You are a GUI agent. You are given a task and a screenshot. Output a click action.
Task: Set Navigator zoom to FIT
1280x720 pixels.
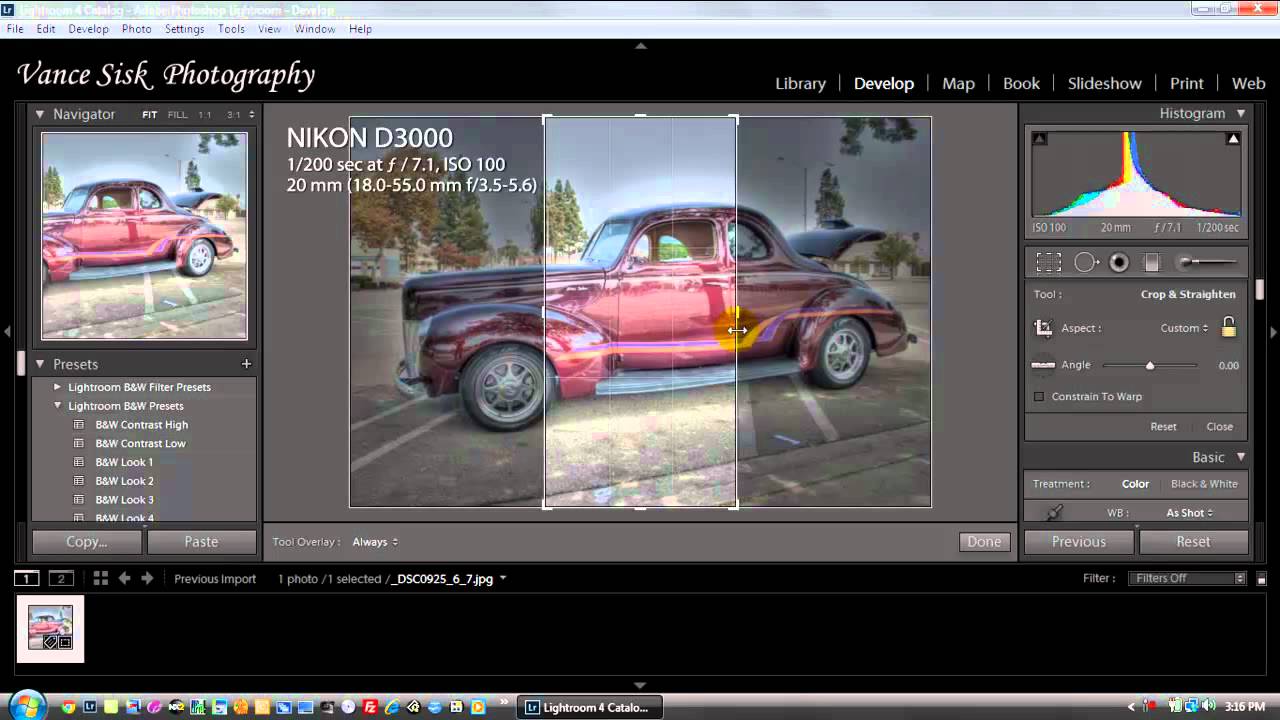click(x=150, y=115)
